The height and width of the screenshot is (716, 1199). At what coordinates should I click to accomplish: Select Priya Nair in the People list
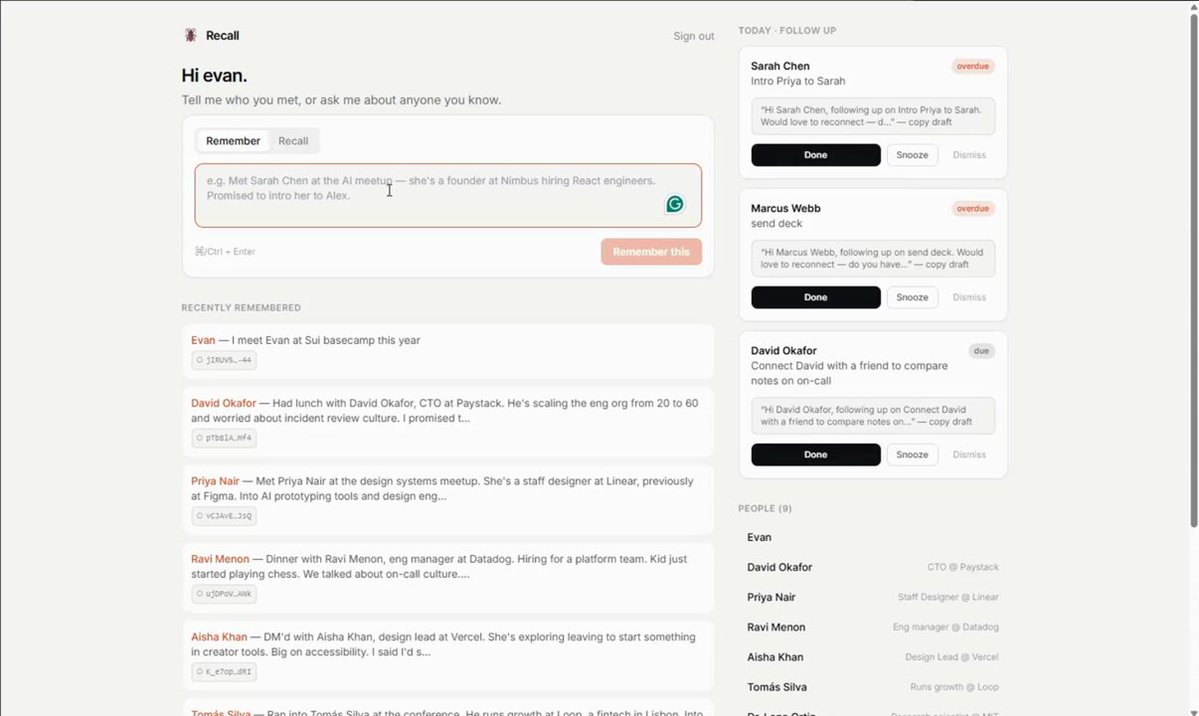pos(872,597)
